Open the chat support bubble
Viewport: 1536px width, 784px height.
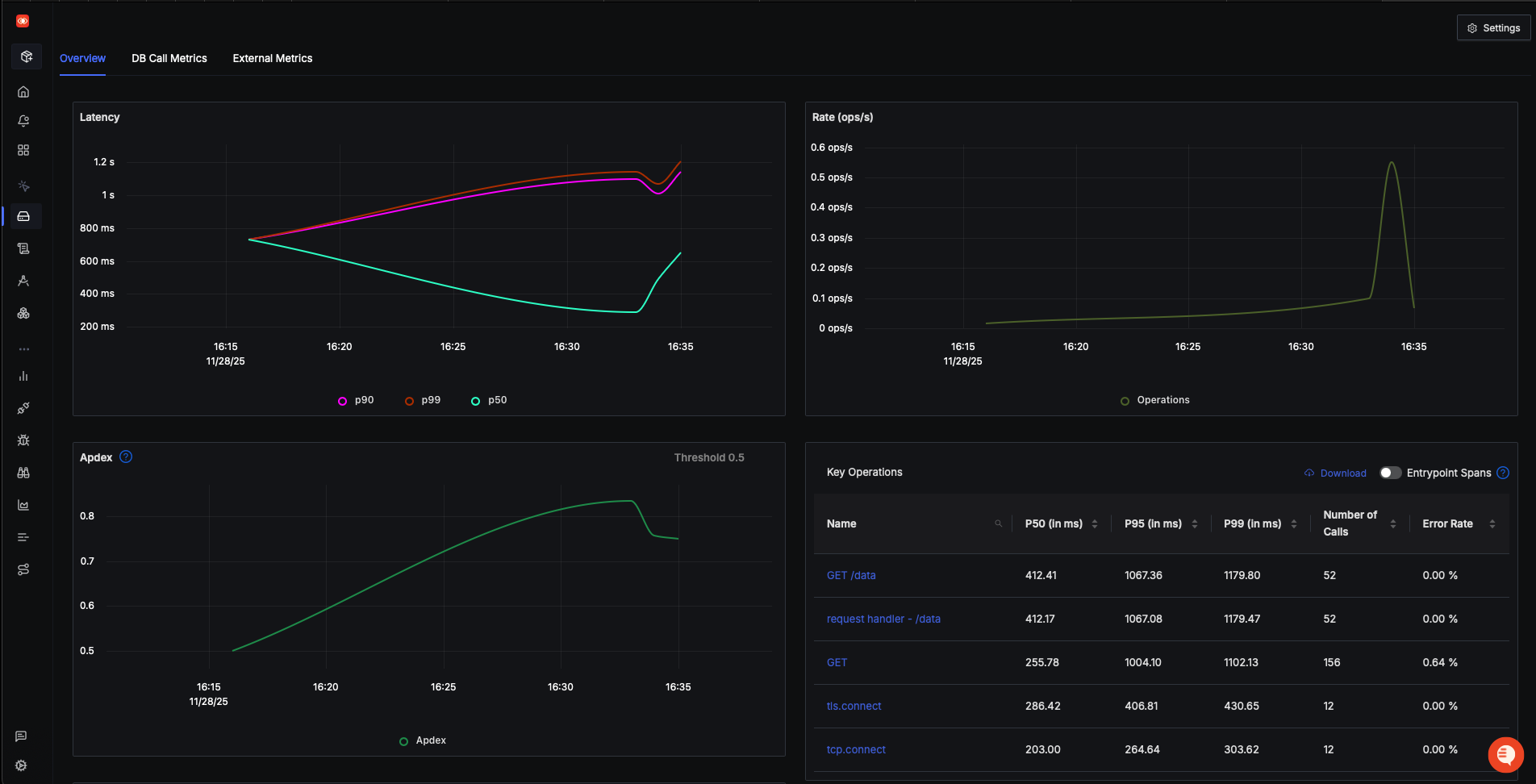point(1505,755)
